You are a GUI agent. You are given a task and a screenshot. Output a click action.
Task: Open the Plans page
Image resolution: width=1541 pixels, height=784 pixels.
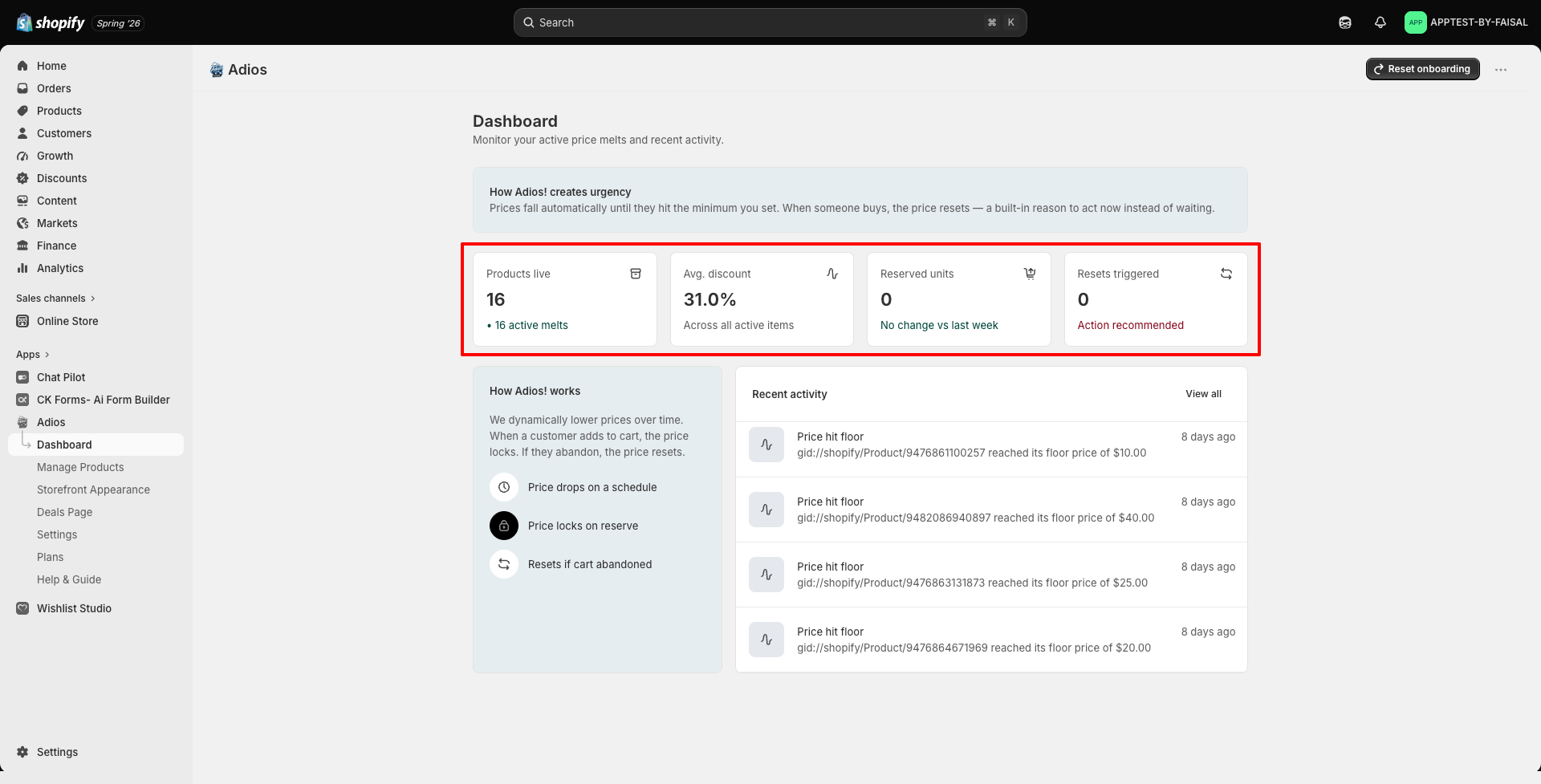tap(50, 557)
